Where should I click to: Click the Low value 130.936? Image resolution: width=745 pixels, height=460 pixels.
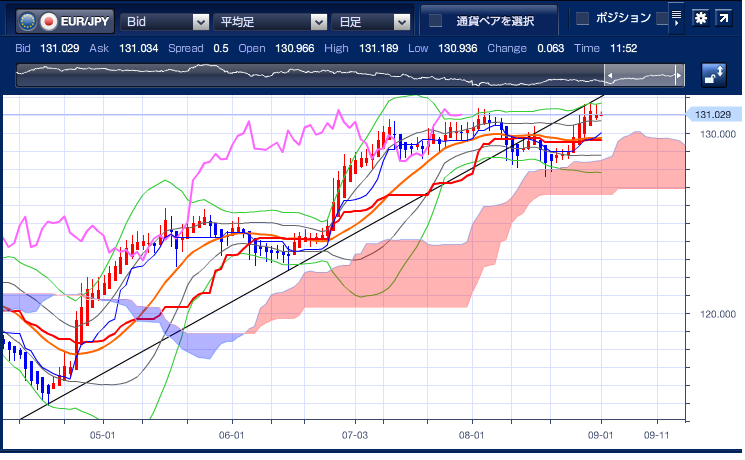[457, 48]
